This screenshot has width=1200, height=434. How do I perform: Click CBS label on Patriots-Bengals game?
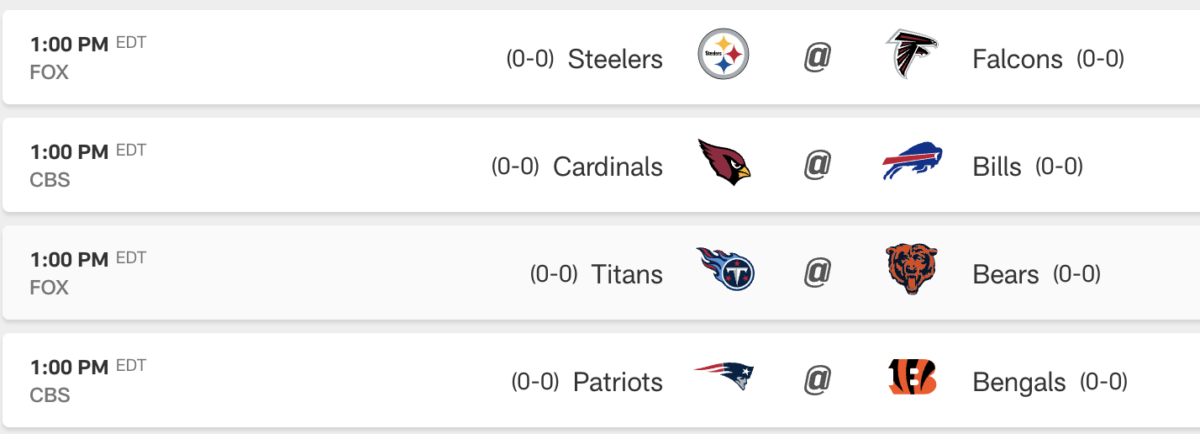point(50,395)
